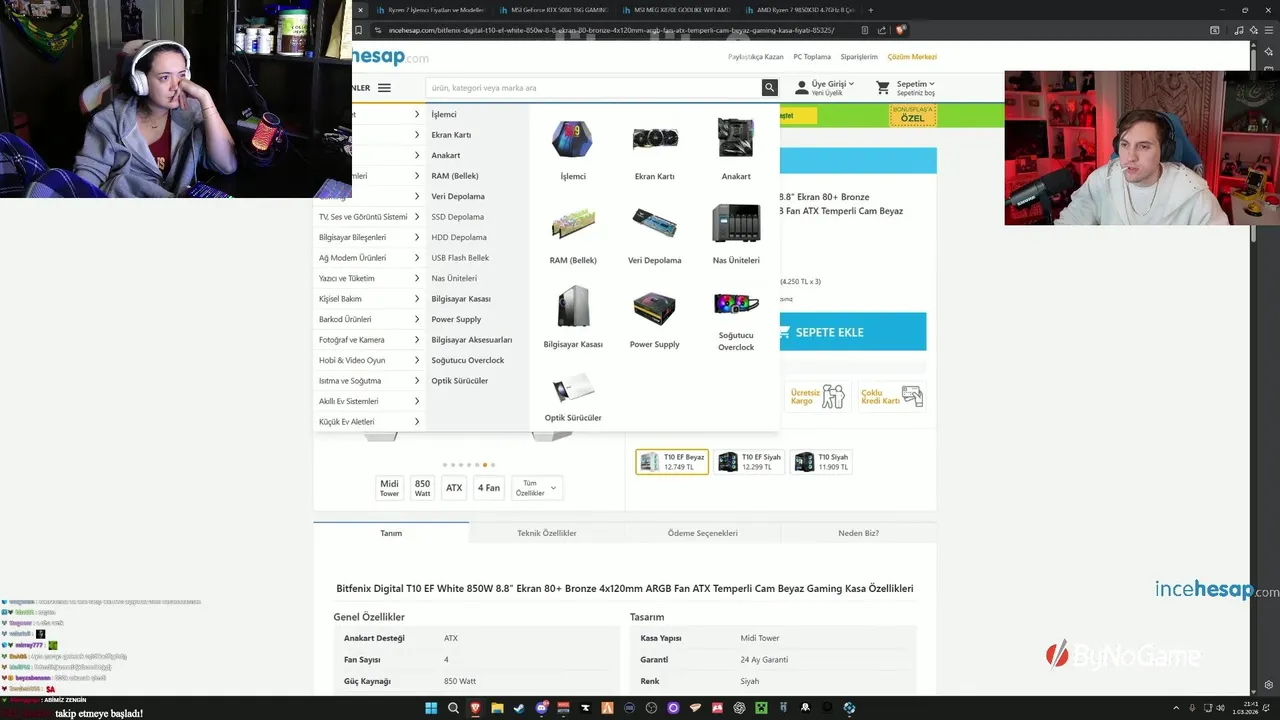Click the search magnifier button
This screenshot has height=720, width=1280.
[770, 88]
